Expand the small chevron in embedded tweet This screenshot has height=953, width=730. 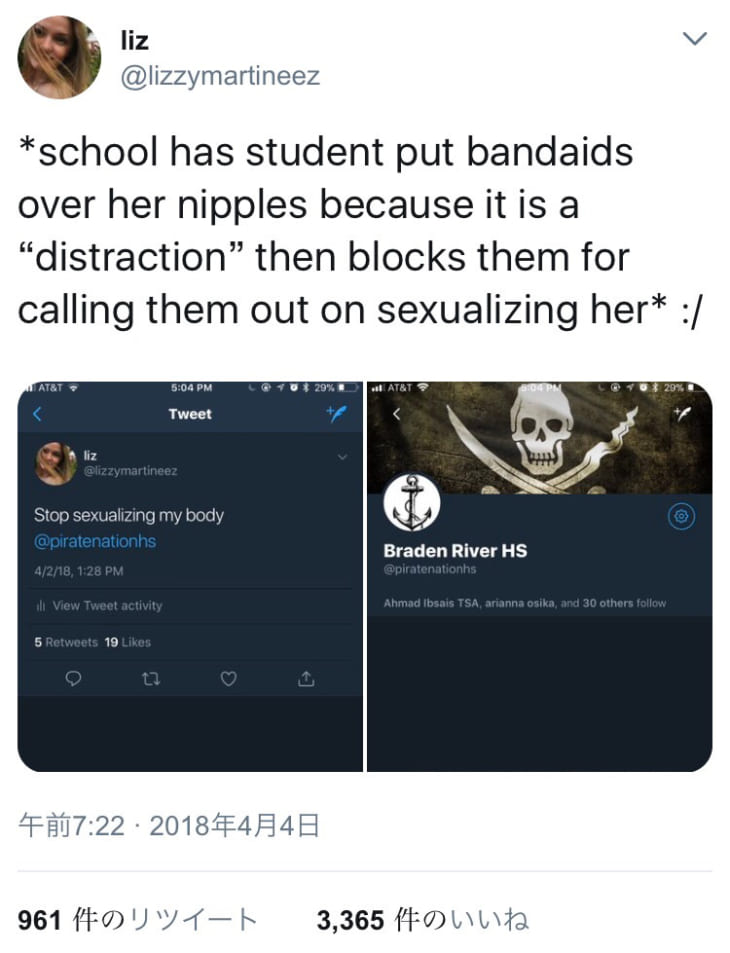tap(343, 456)
